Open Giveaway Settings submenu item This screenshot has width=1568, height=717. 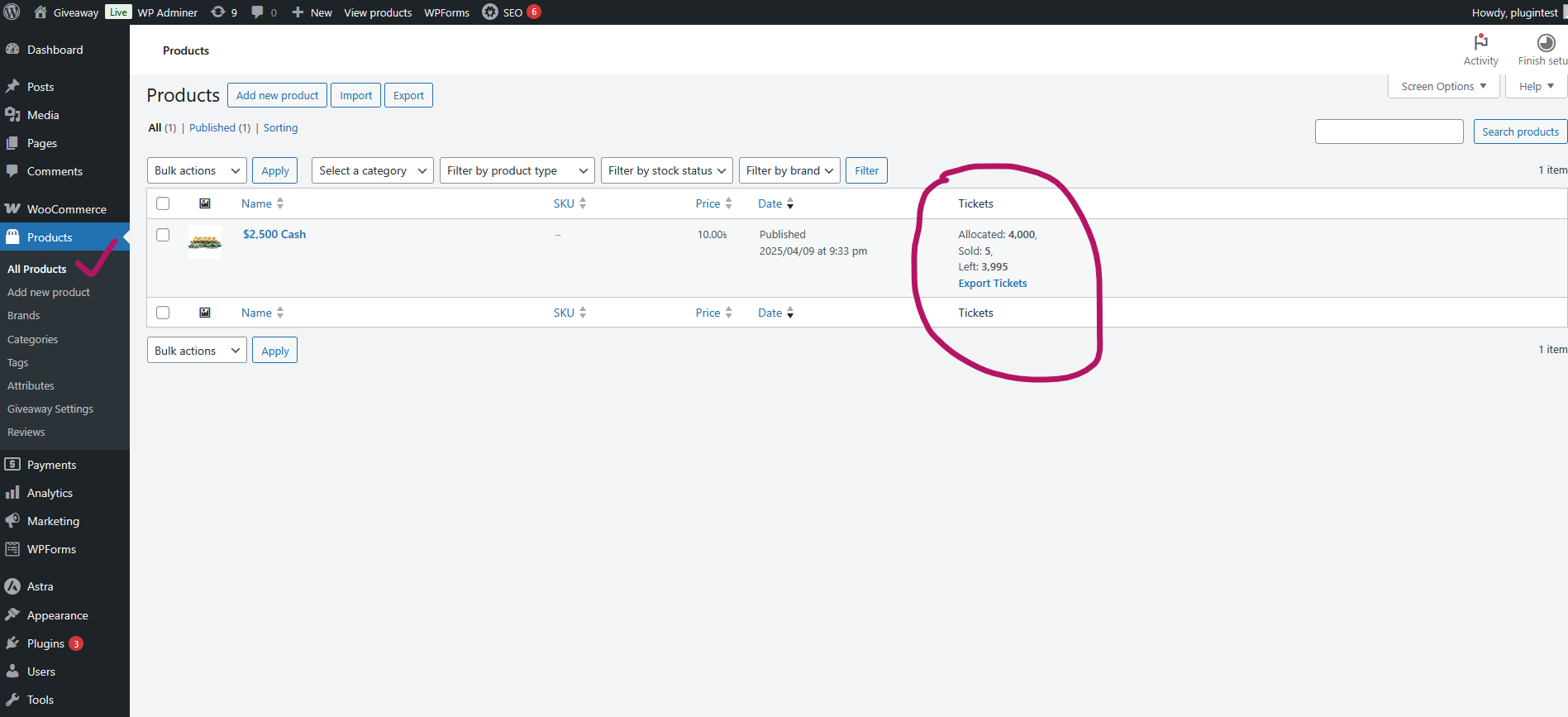(50, 409)
